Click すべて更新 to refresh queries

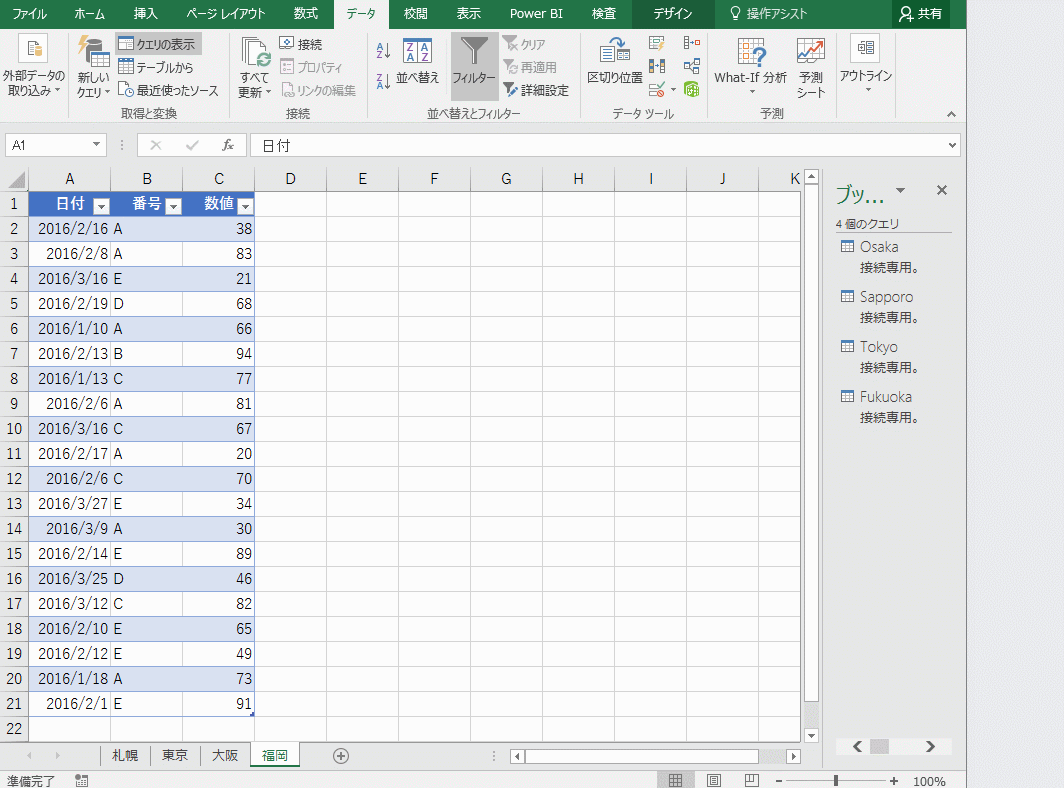click(253, 65)
